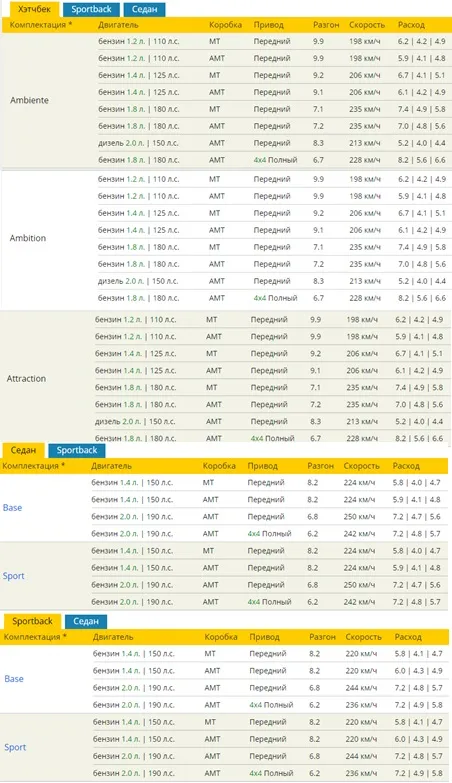Select the active Седан tab in middle table
Viewport: 452px width, 783px height.
point(23,450)
